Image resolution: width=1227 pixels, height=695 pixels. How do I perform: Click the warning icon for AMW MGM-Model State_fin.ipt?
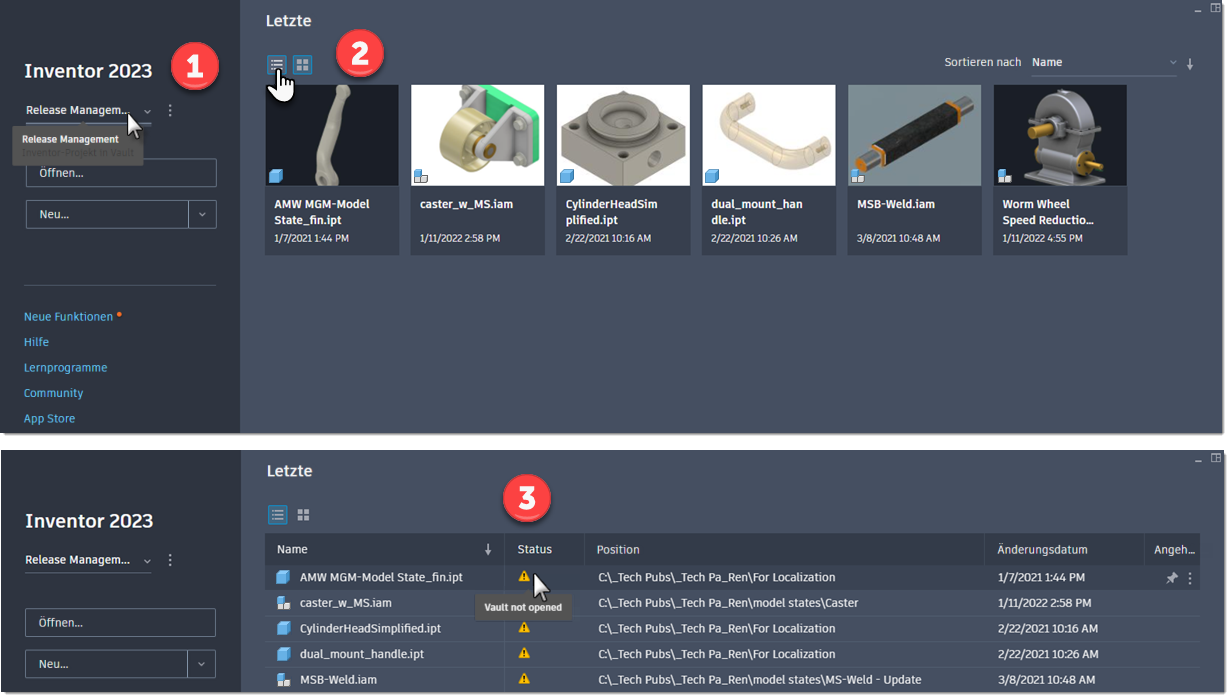click(524, 577)
